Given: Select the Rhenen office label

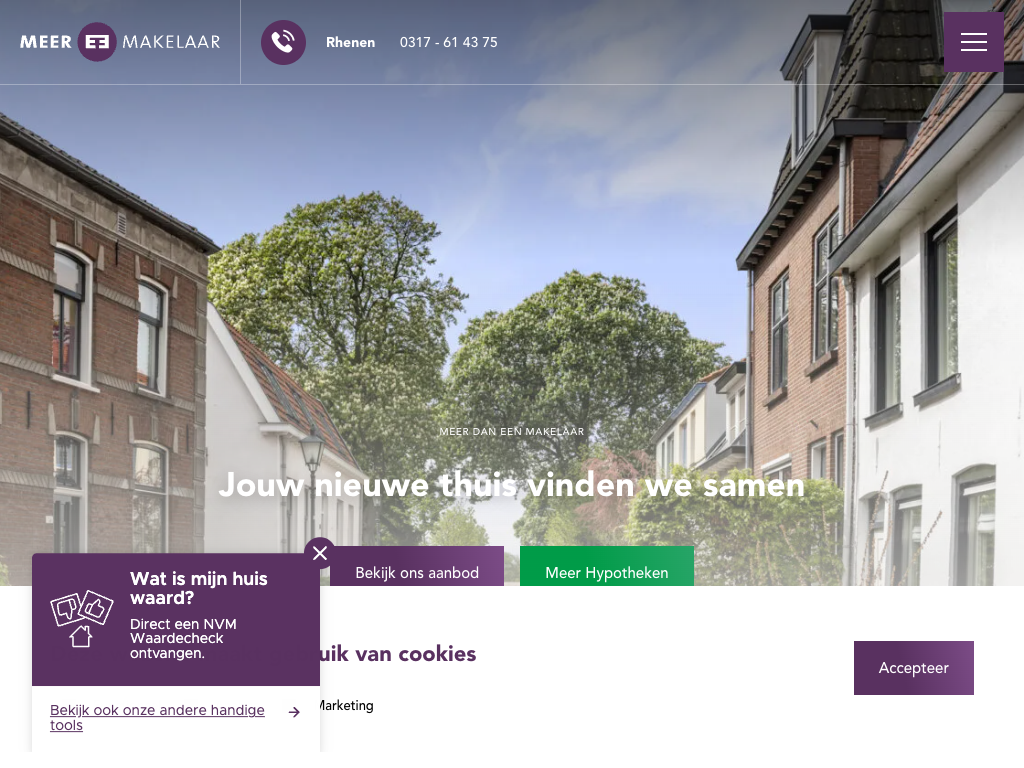Looking at the screenshot, I should [351, 42].
